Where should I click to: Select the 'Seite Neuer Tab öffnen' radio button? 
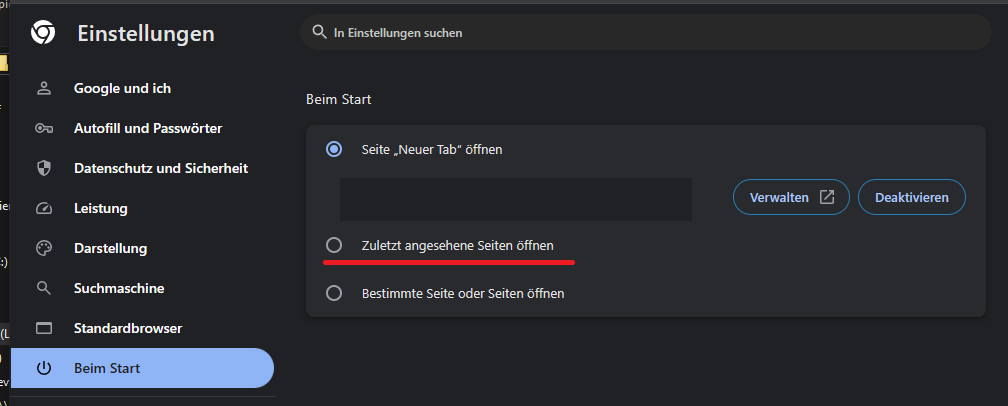point(334,149)
